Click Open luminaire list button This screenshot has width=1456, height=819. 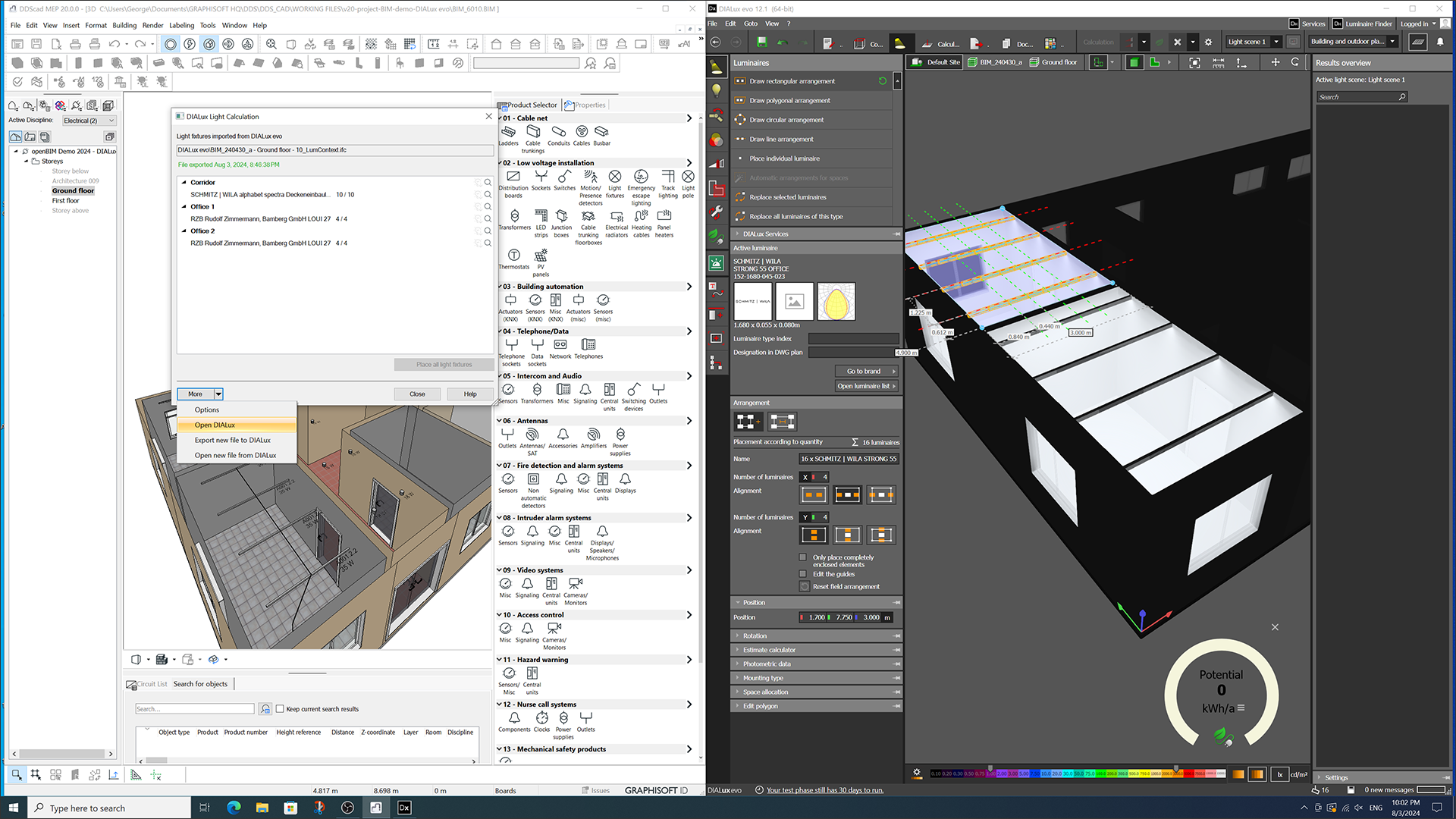point(867,386)
